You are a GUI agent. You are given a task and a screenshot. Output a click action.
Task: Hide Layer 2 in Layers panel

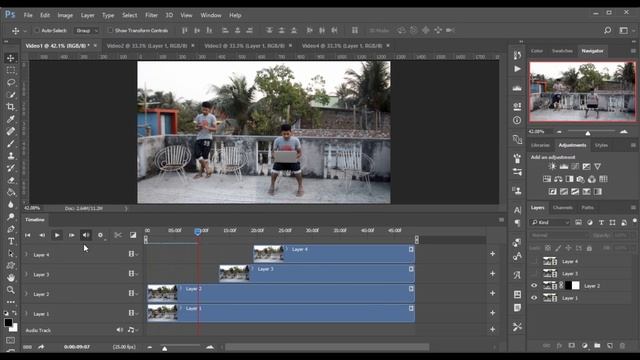tap(534, 286)
